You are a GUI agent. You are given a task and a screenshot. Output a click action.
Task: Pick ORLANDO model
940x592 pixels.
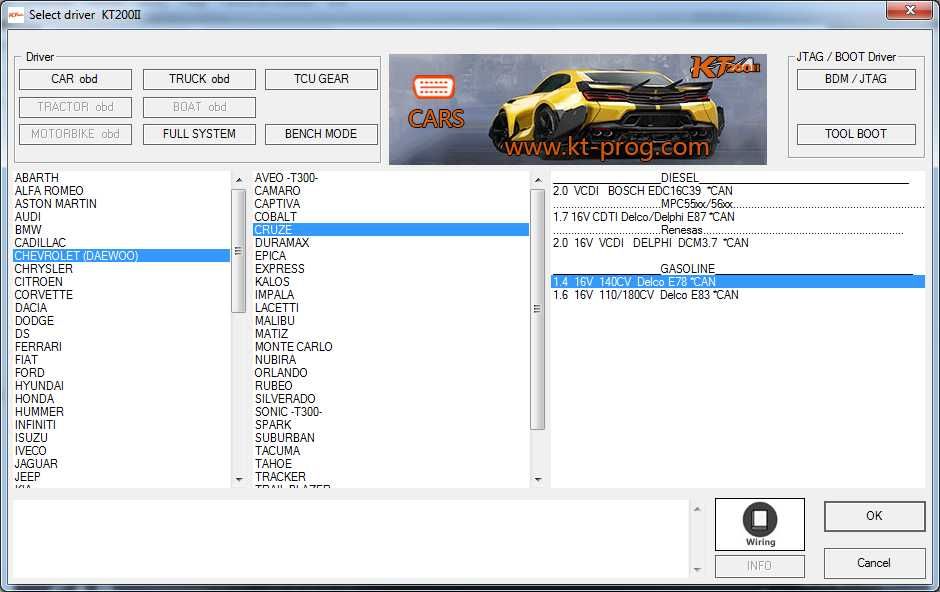[391, 373]
